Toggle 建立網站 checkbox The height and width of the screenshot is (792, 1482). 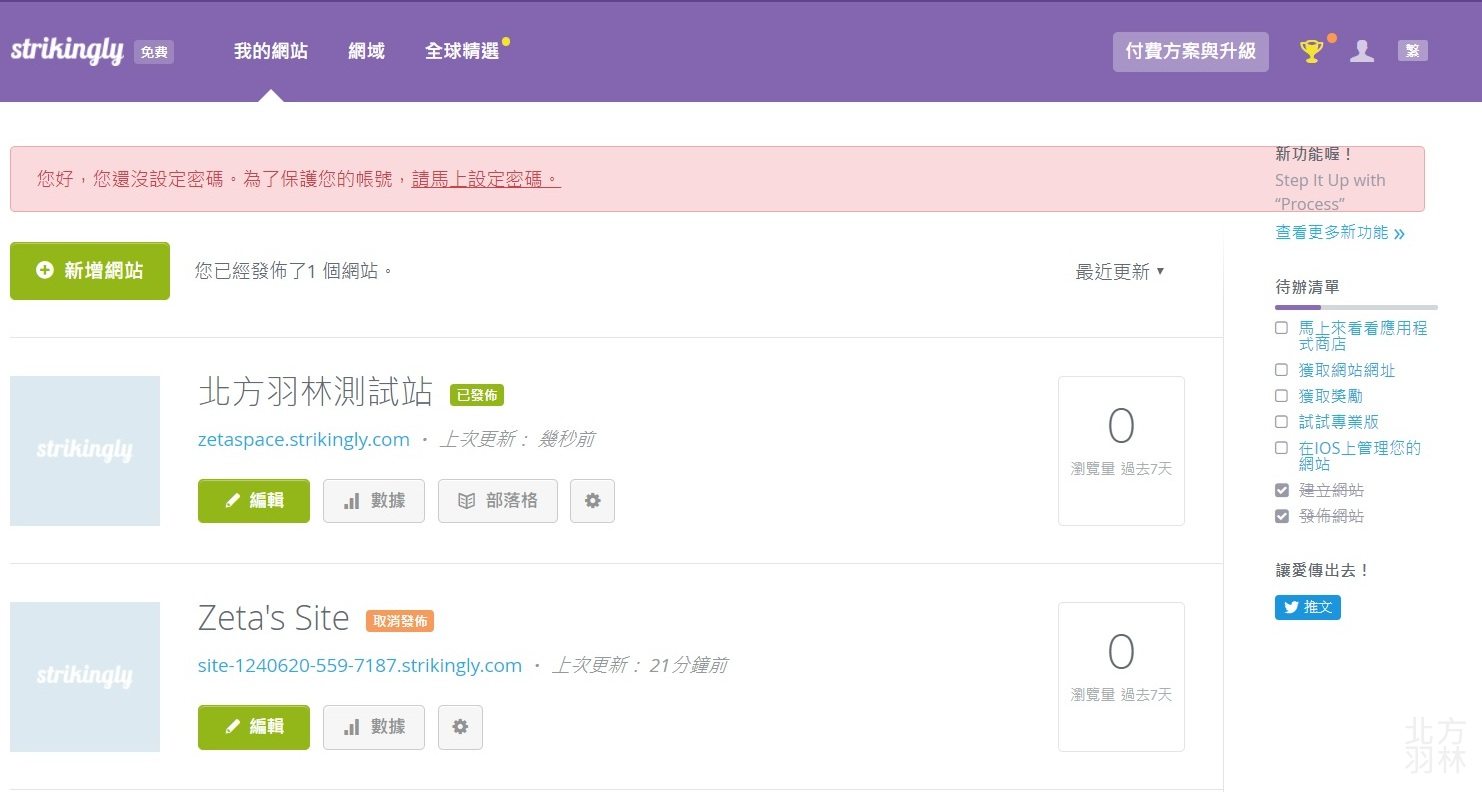pyautogui.click(x=1281, y=490)
